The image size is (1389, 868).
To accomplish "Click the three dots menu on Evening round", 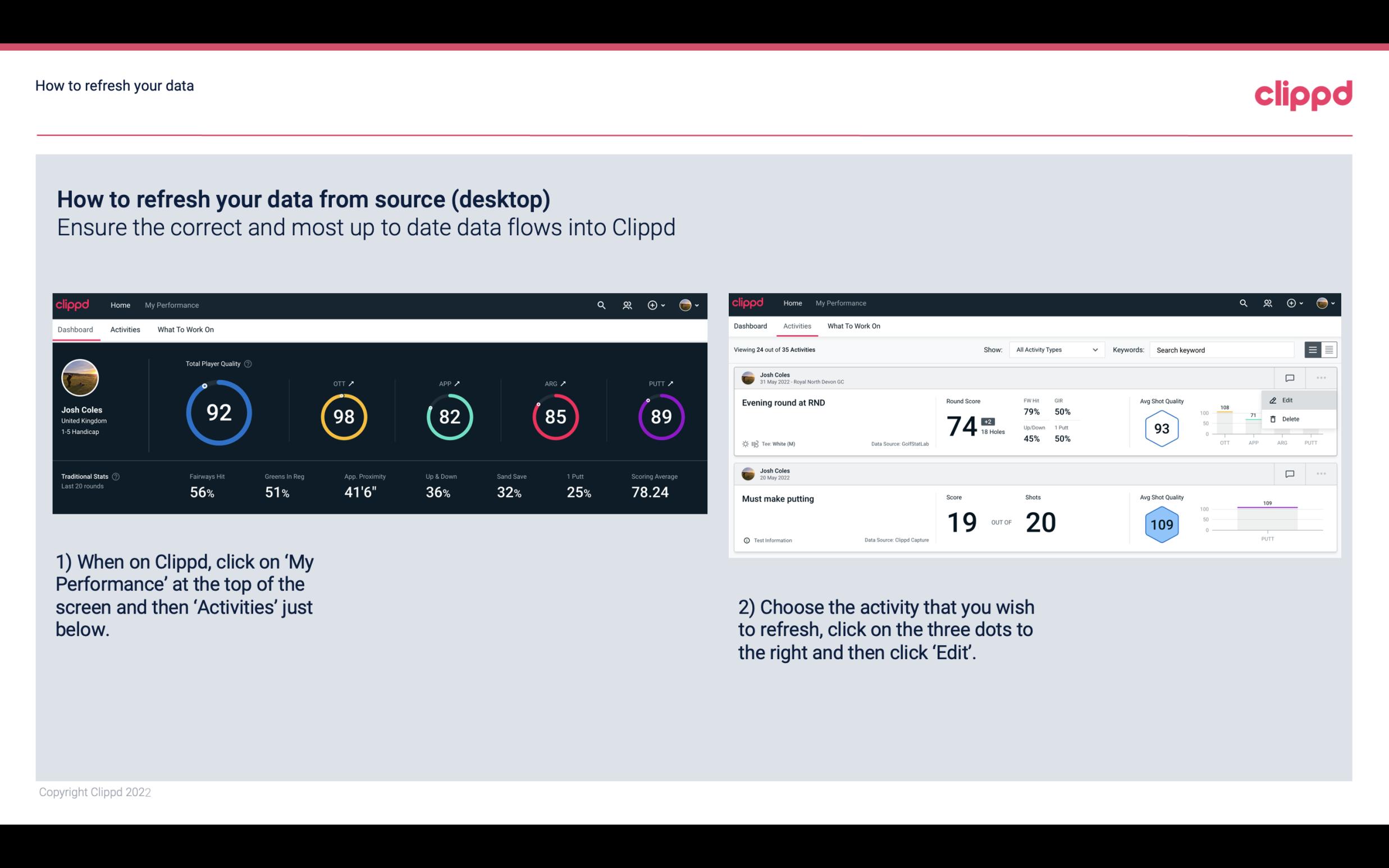I will [1321, 378].
